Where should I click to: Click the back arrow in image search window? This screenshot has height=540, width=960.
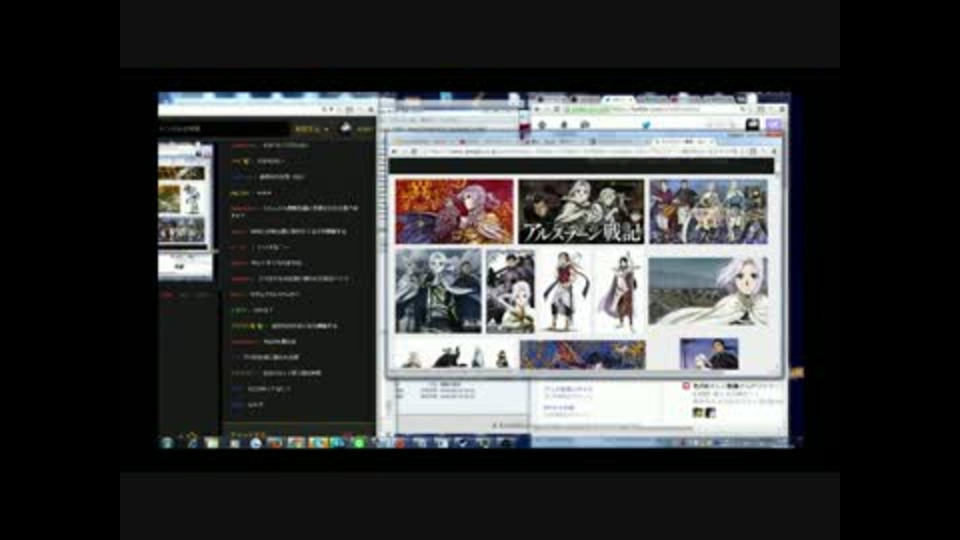point(395,151)
